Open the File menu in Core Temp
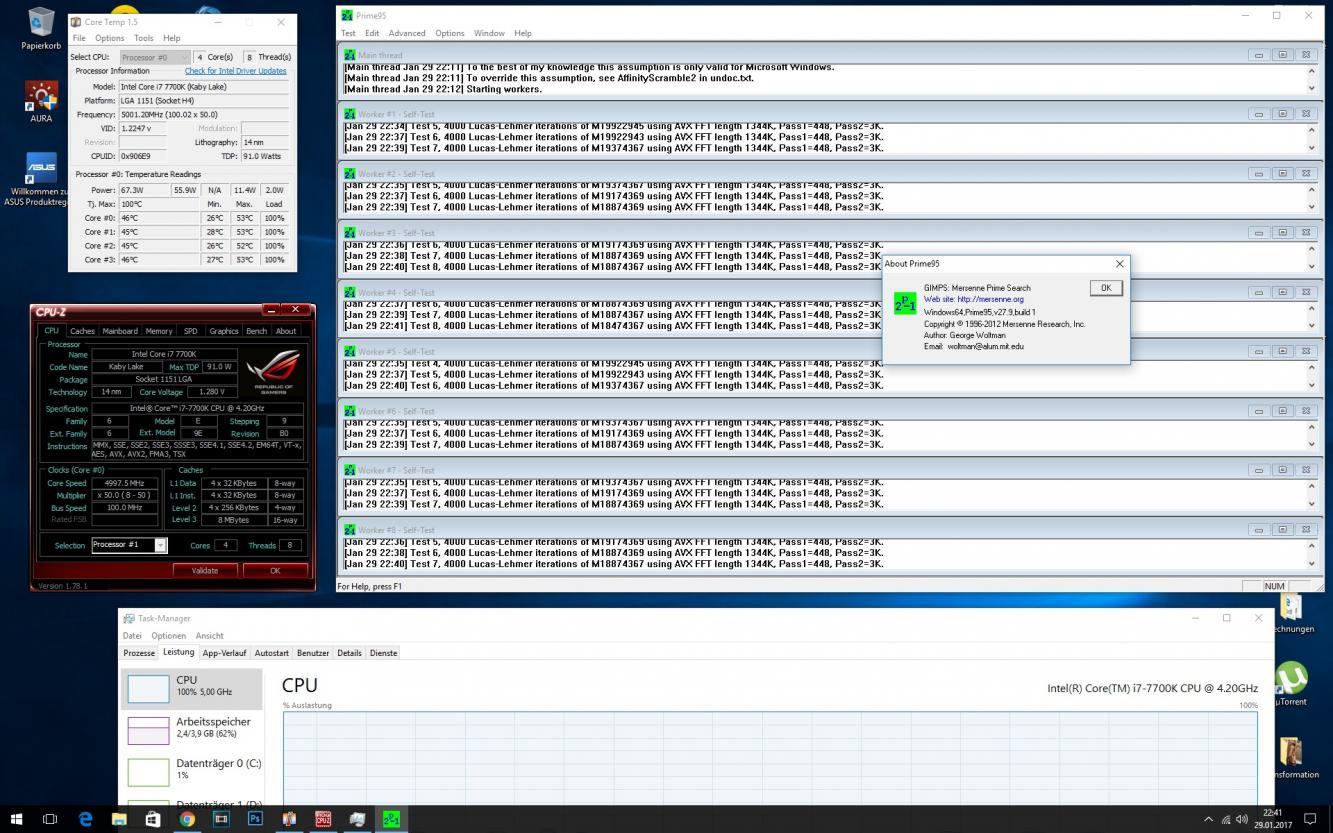The width and height of the screenshot is (1333, 833). 79,38
